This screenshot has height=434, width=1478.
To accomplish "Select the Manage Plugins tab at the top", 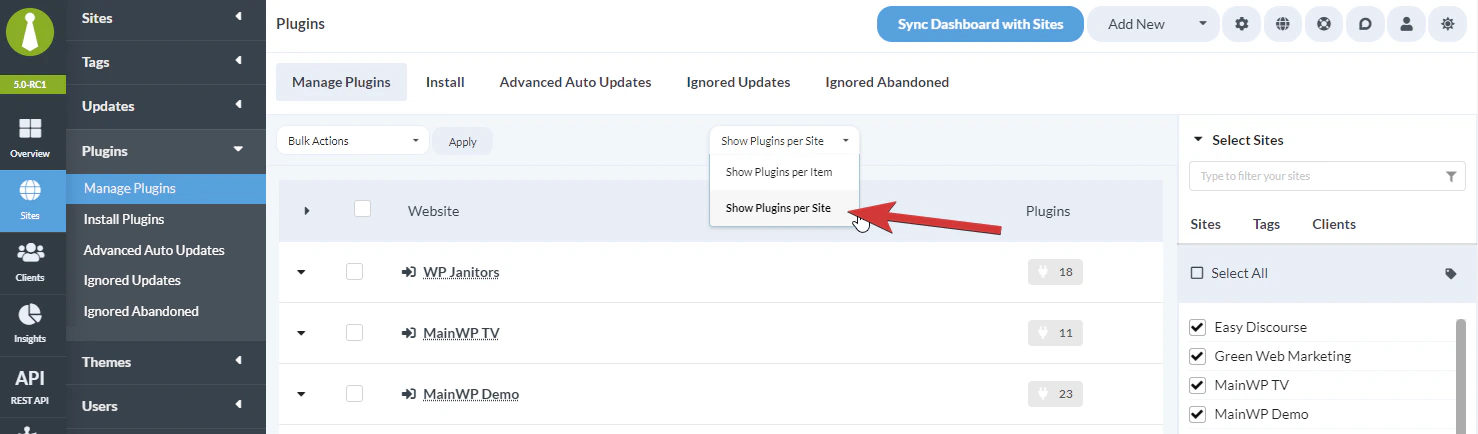I will click(341, 82).
